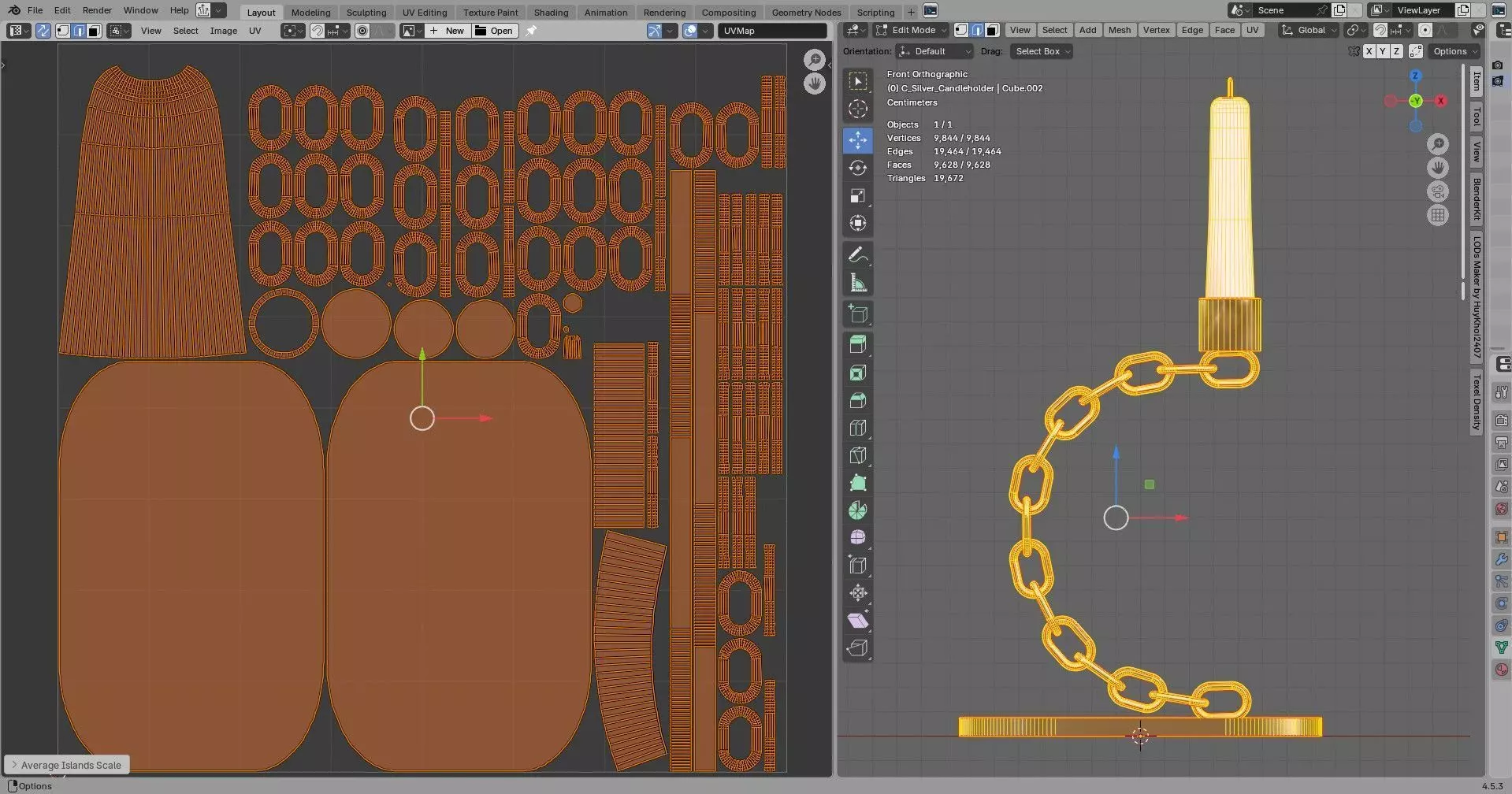This screenshot has width=1512, height=794.
Task: Activate the Shrink/Fatten tool
Action: pos(858,593)
